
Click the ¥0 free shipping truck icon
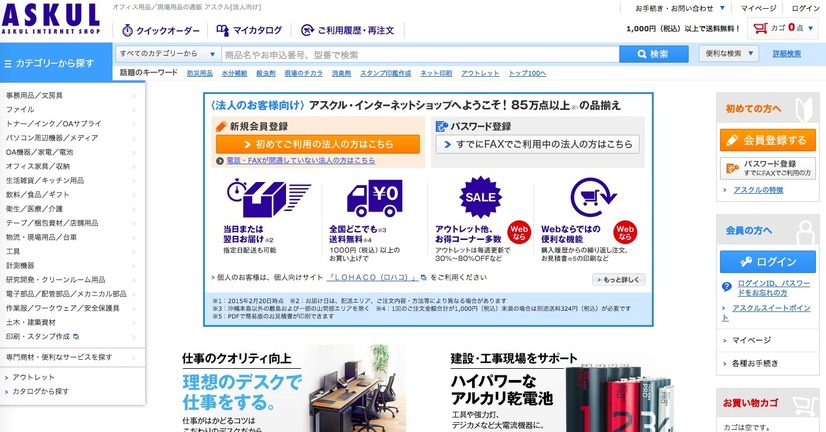(375, 198)
